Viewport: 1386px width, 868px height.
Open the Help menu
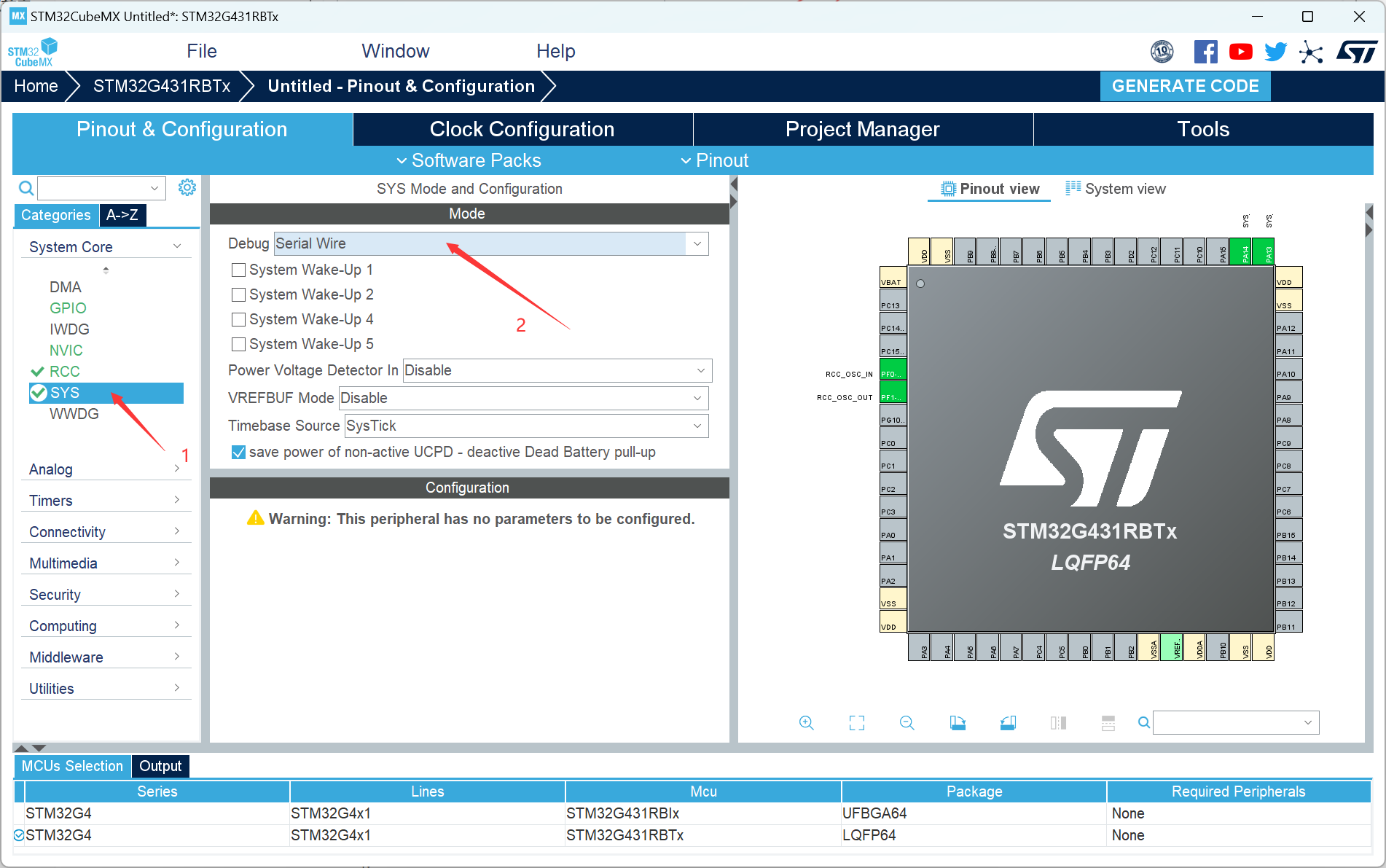(556, 52)
